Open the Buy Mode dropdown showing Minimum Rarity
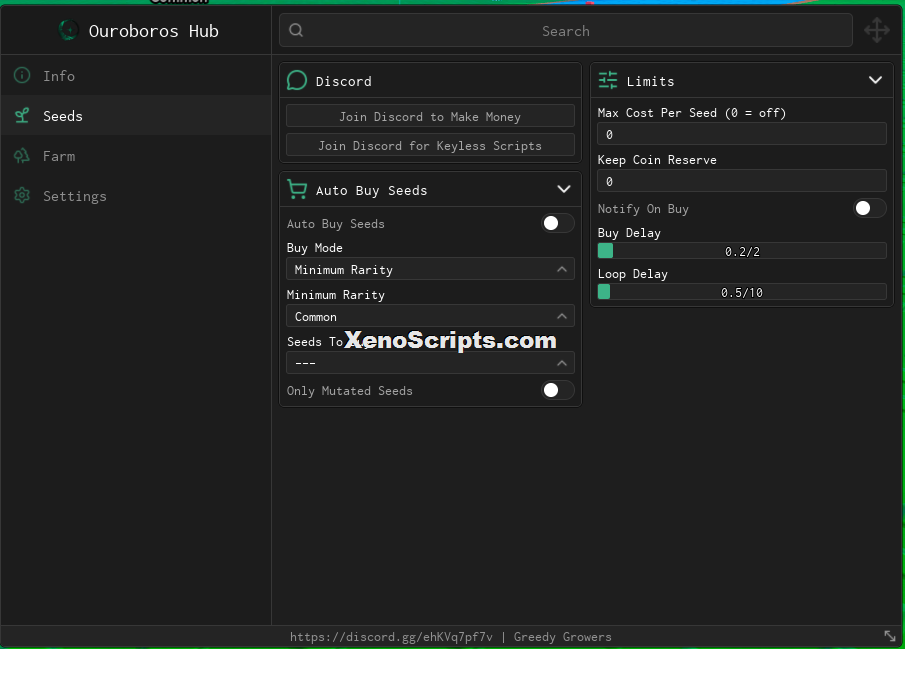Screen dimensions: 905x679 coord(430,269)
